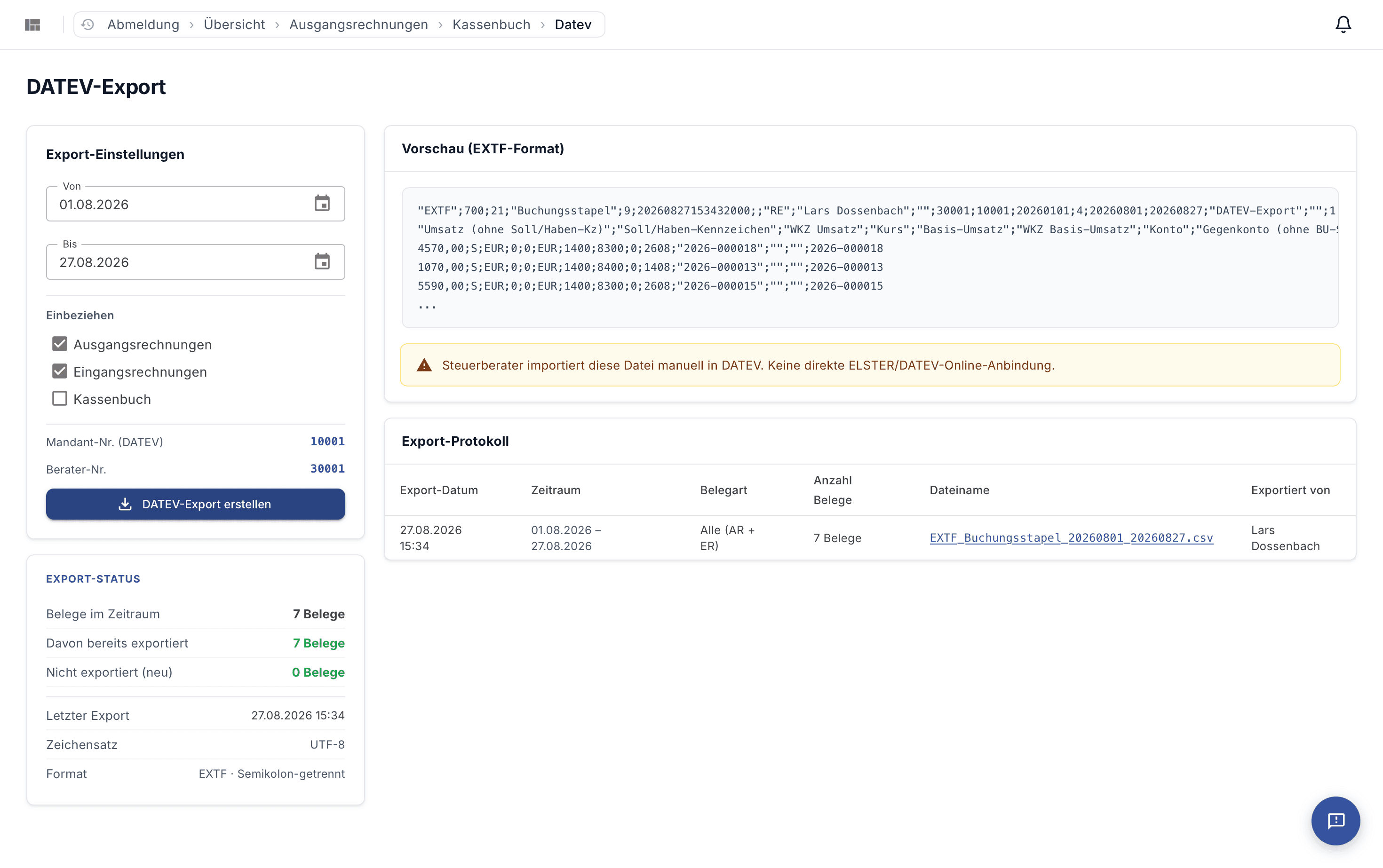Viewport: 1383px width, 868px height.
Task: Uncheck Ausgangsrechnungen checkbox
Action: (60, 344)
